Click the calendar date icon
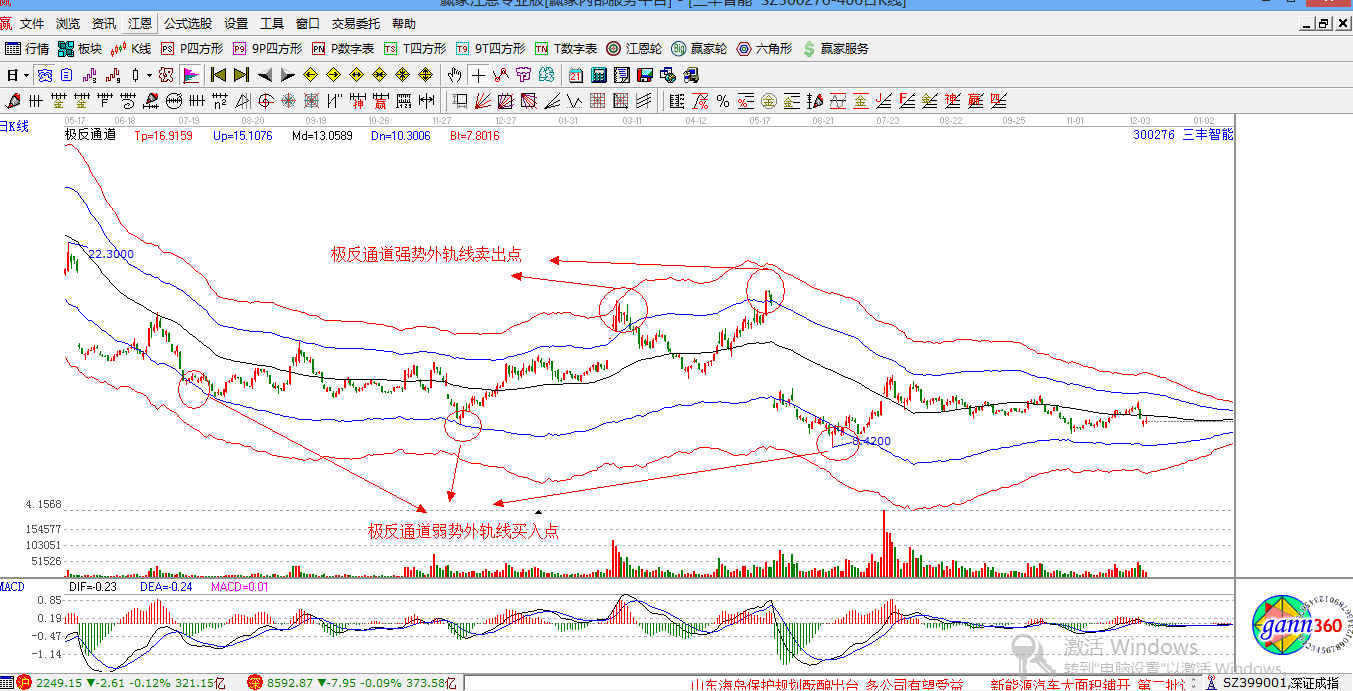The image size is (1353, 691). (576, 75)
